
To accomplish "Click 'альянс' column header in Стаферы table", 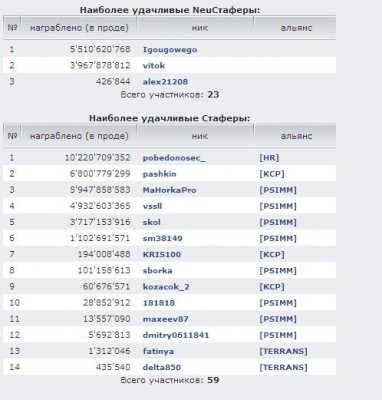I will pyautogui.click(x=296, y=136).
